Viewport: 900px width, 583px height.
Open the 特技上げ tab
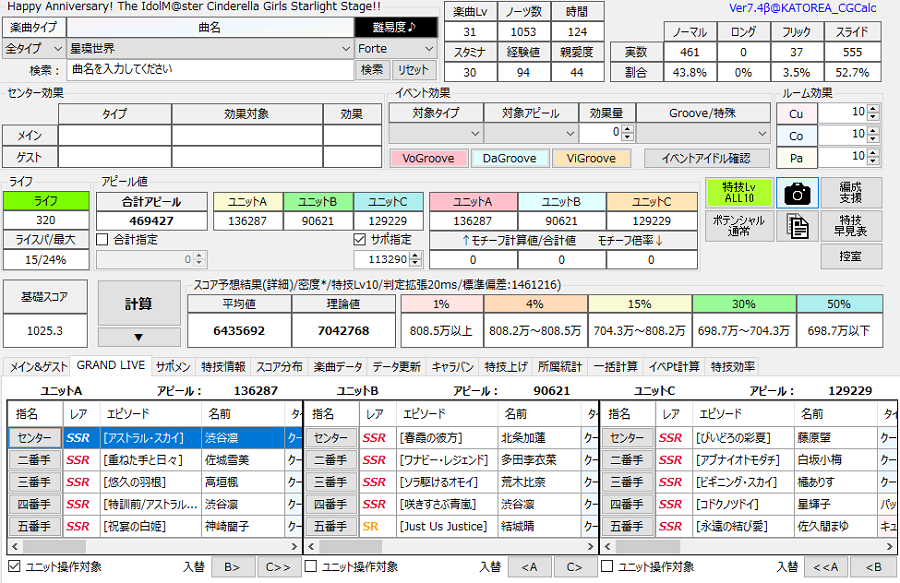[506, 367]
